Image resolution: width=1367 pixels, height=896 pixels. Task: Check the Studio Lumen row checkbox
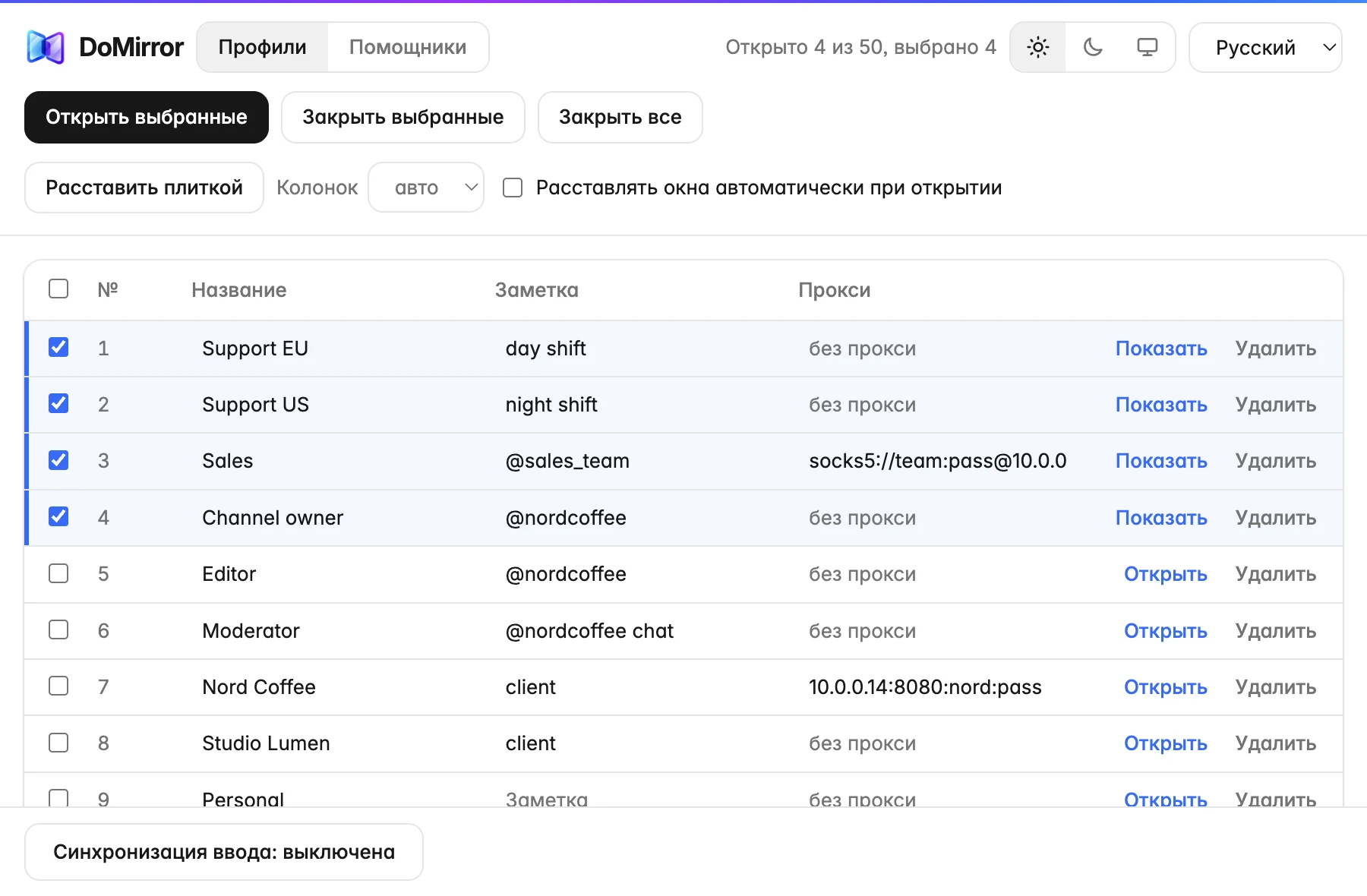pyautogui.click(x=58, y=743)
